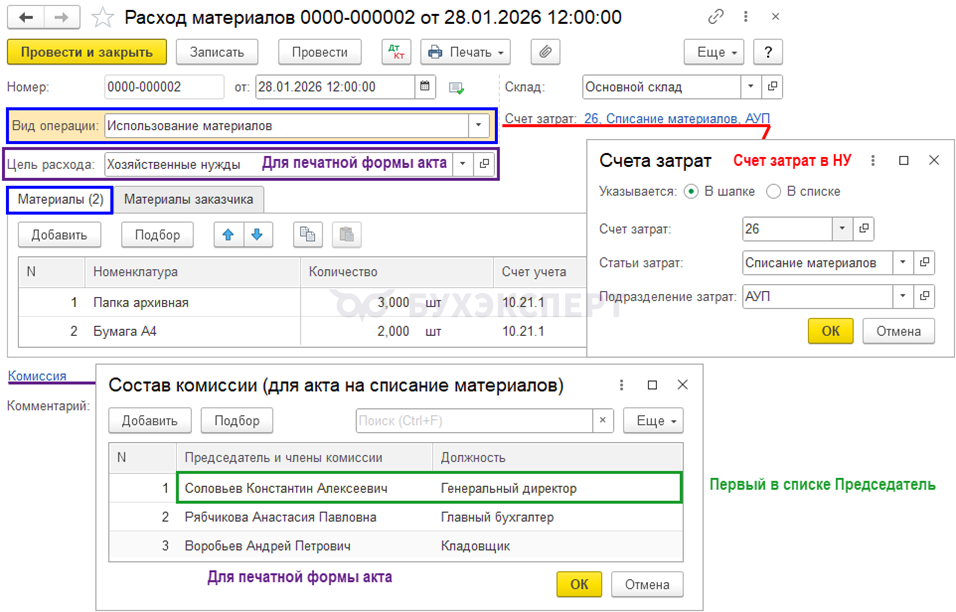Confirm Счета затрат dialog with OK
The image size is (956, 612).
pyautogui.click(x=830, y=331)
